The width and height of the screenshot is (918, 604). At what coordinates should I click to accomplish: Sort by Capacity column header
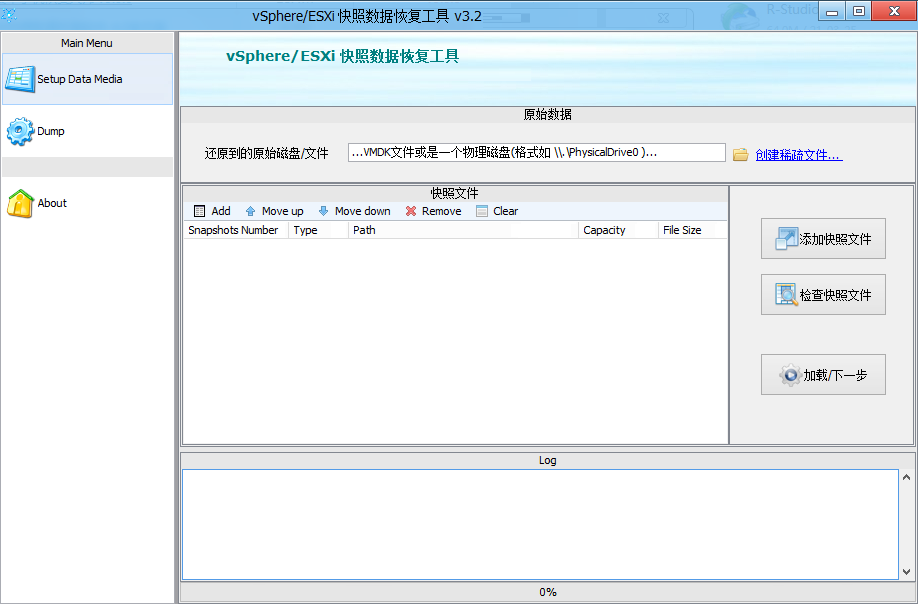click(618, 230)
